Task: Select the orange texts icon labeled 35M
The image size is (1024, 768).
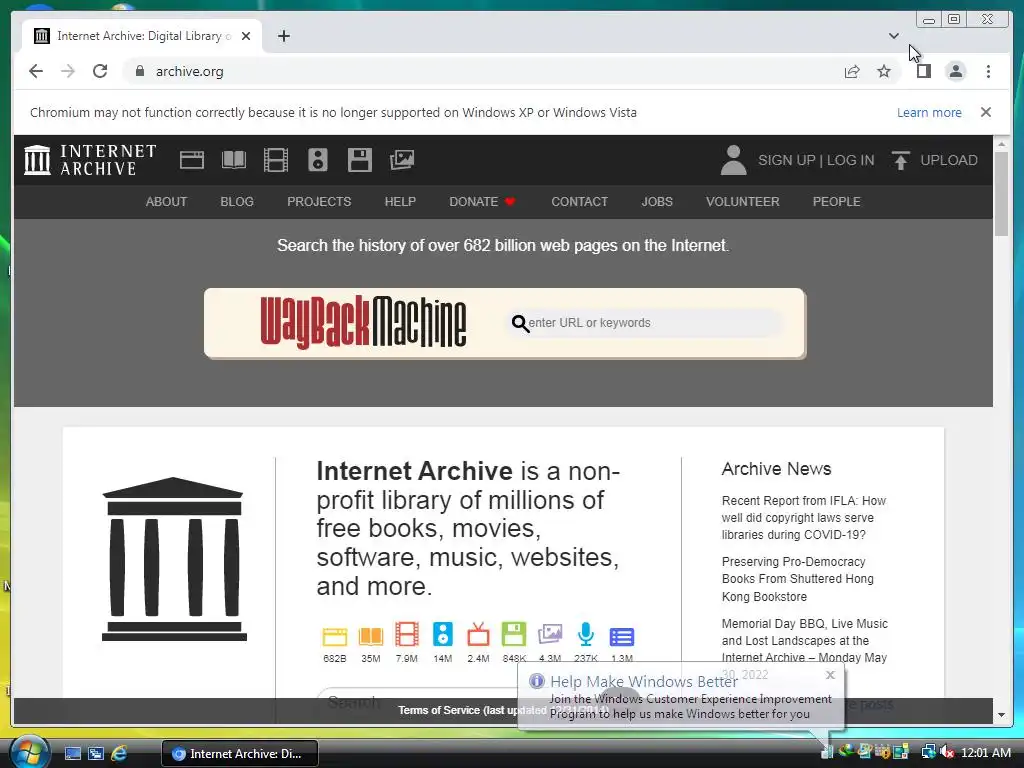Action: 370,635
